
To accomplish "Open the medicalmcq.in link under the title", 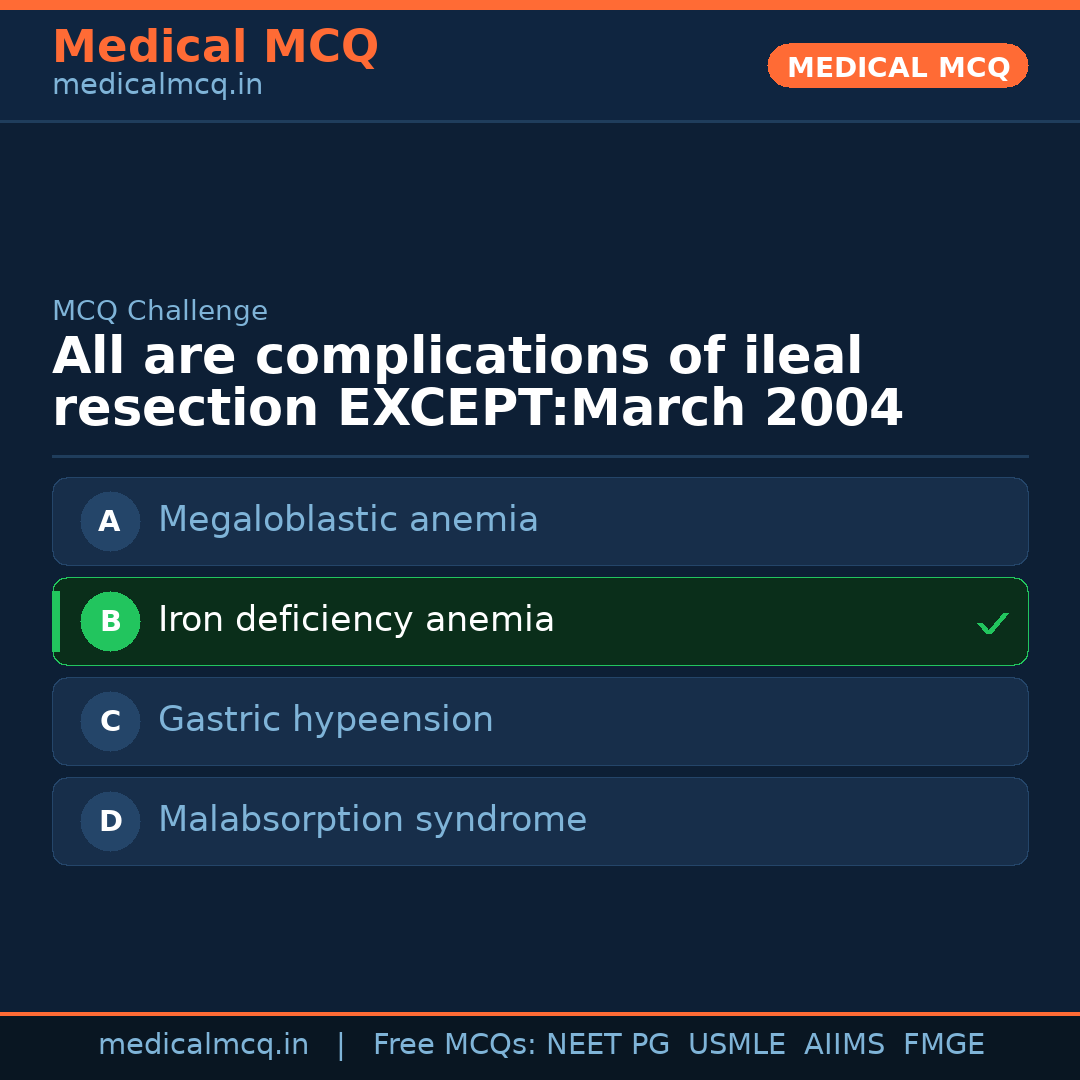I will [157, 85].
